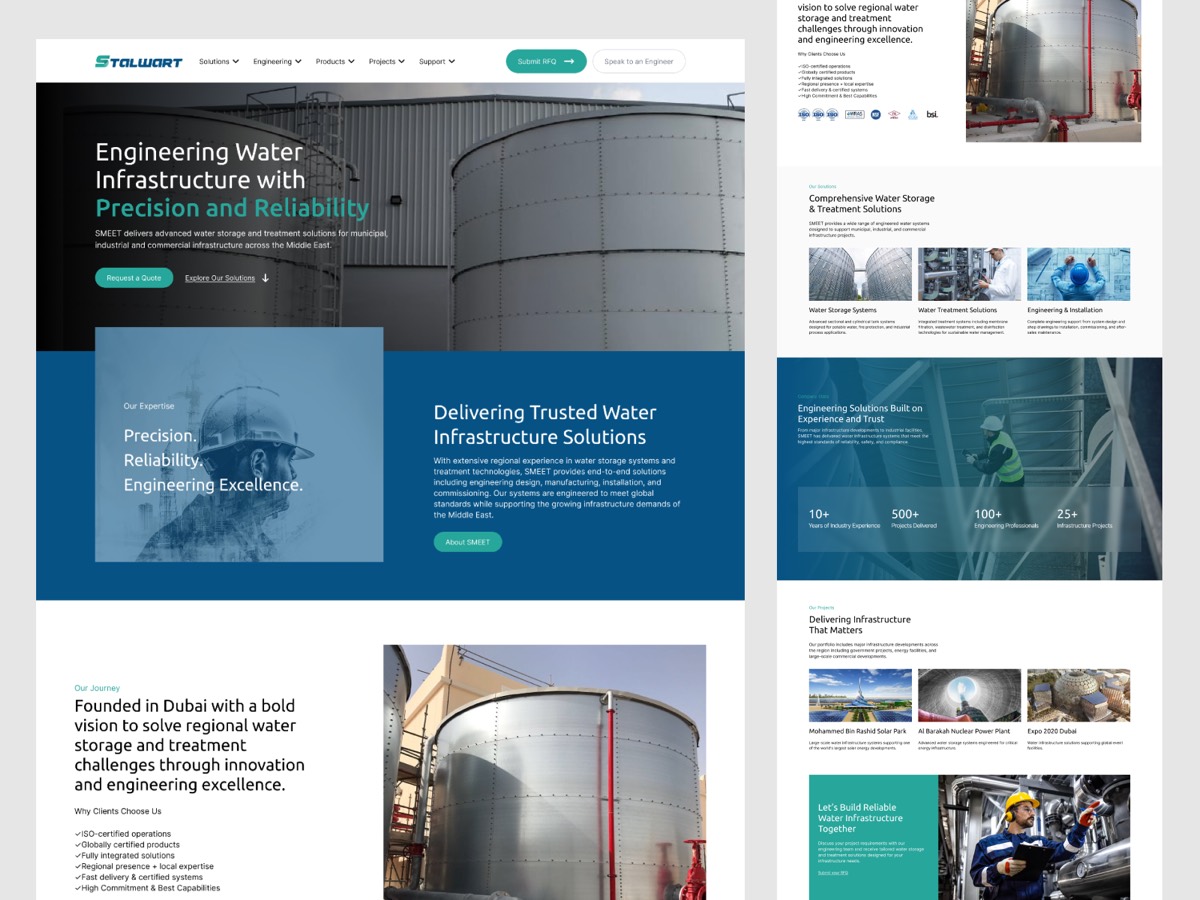Click the Delivering Infrastructure That Matters heading
This screenshot has height=900, width=1200.
(860, 625)
